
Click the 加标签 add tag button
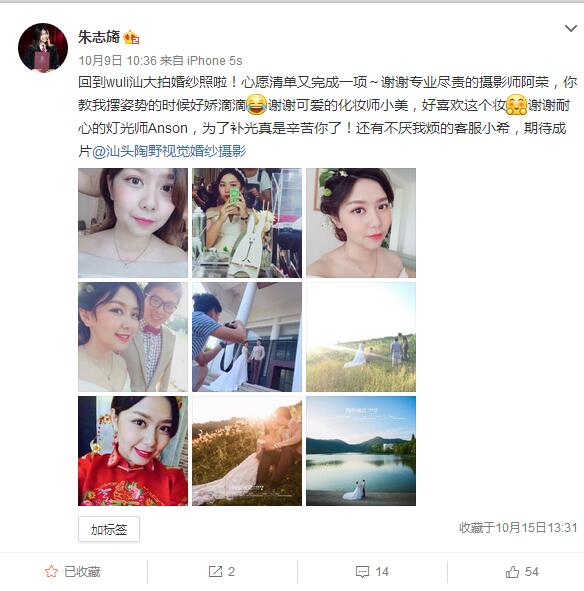(x=109, y=530)
